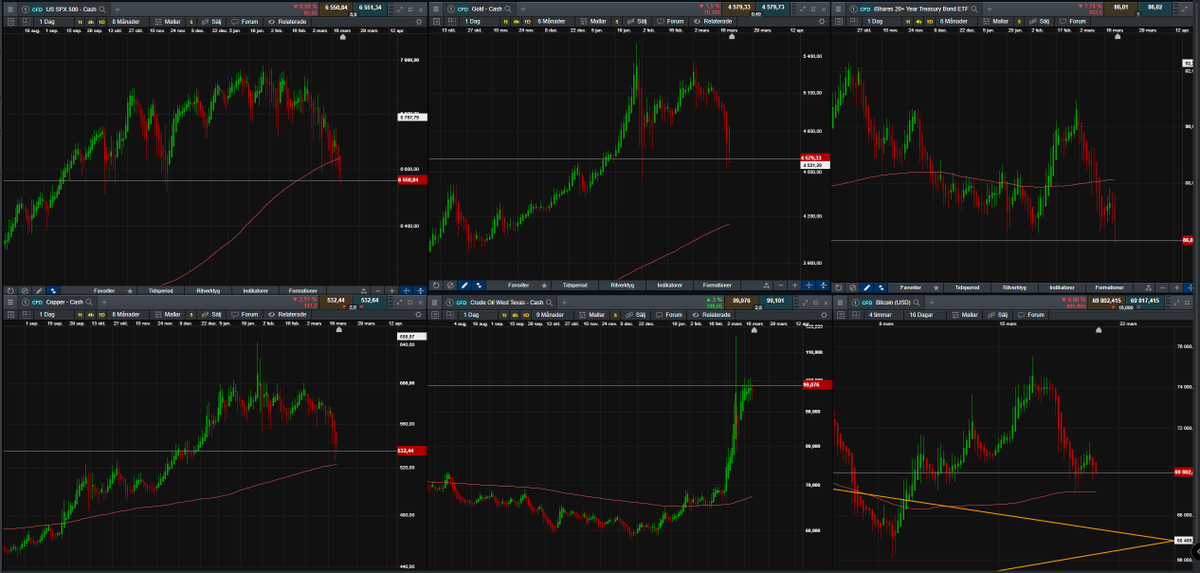The height and width of the screenshot is (573, 1200).
Task: Toggle the crosshair tool under the Gold chart
Action: 808,285
